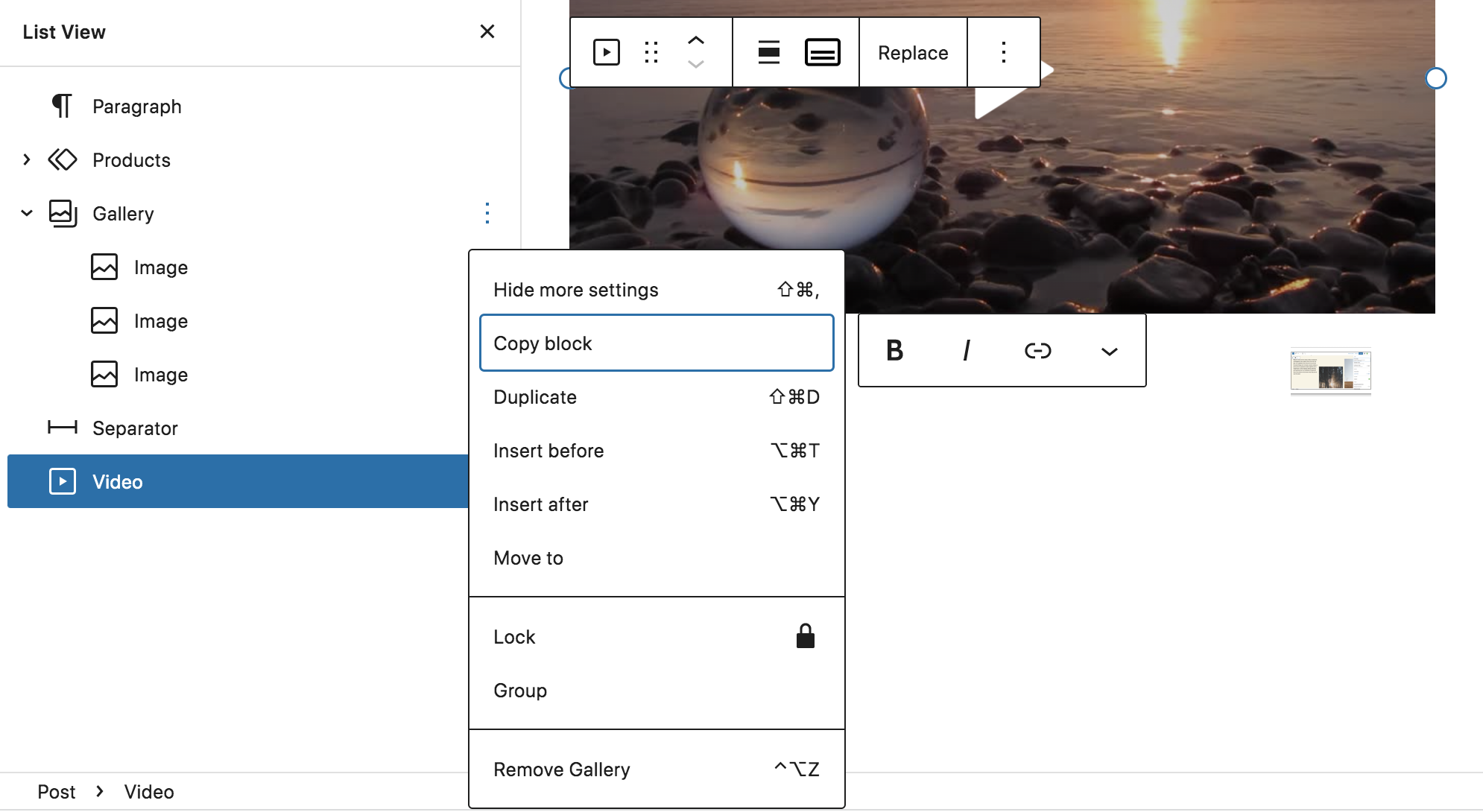Apply wide width alignment to the video
The width and height of the screenshot is (1483, 812).
768,52
